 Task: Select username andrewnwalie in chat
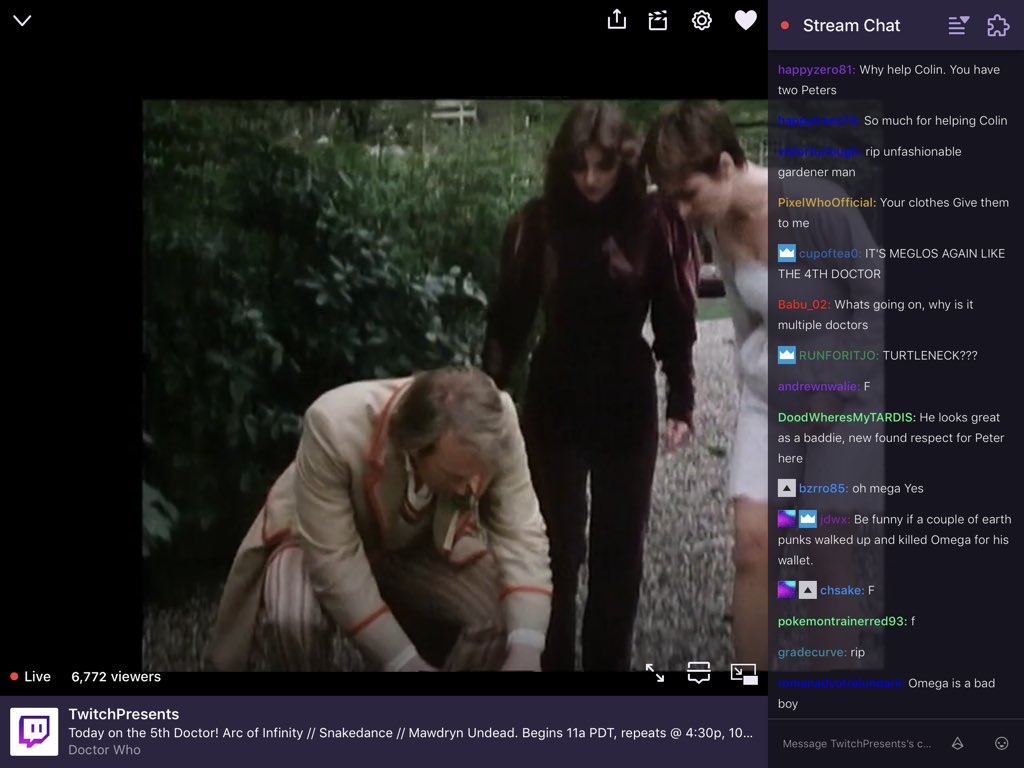[x=819, y=386]
